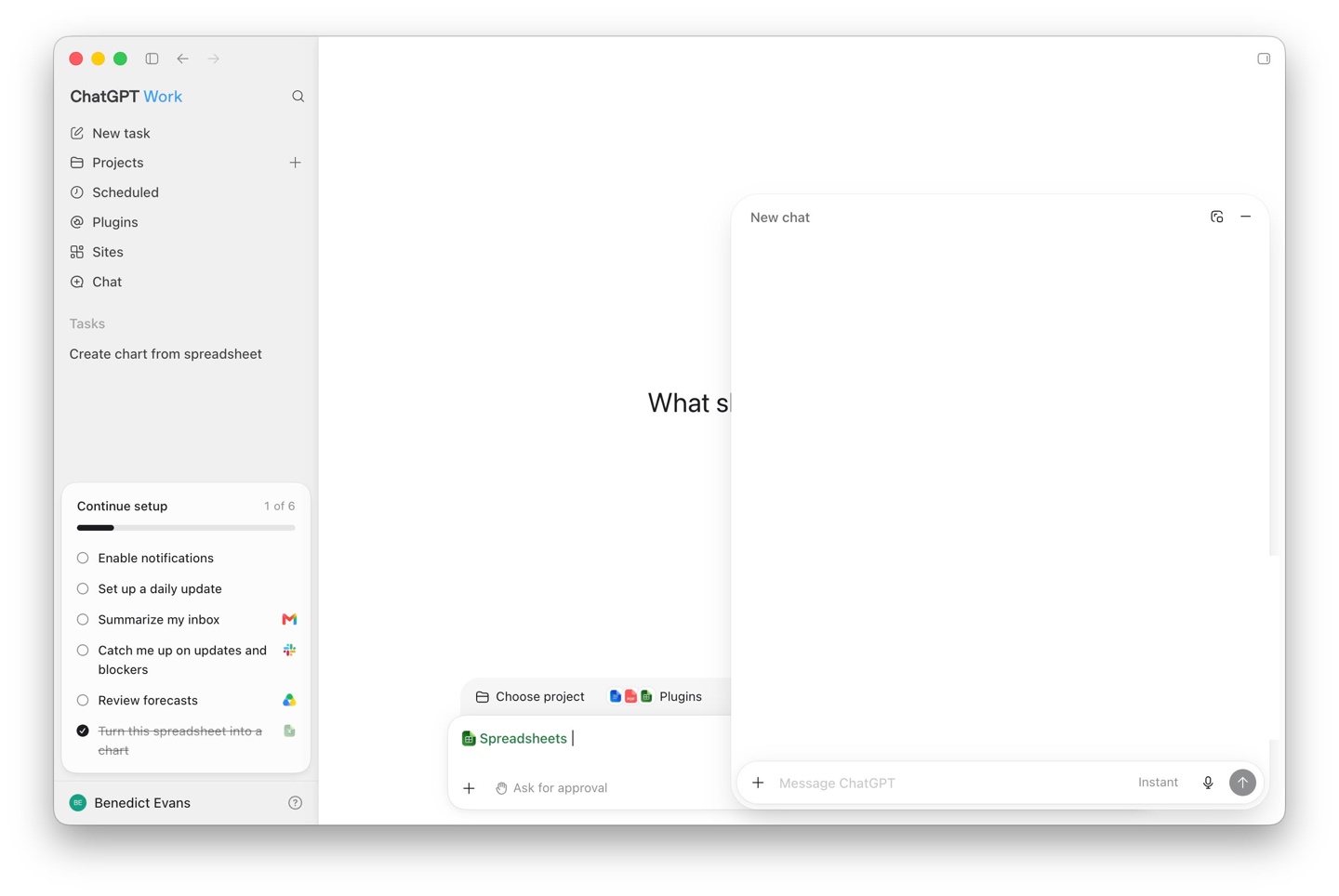Click the Benedict Evans avatar icon

tap(78, 803)
